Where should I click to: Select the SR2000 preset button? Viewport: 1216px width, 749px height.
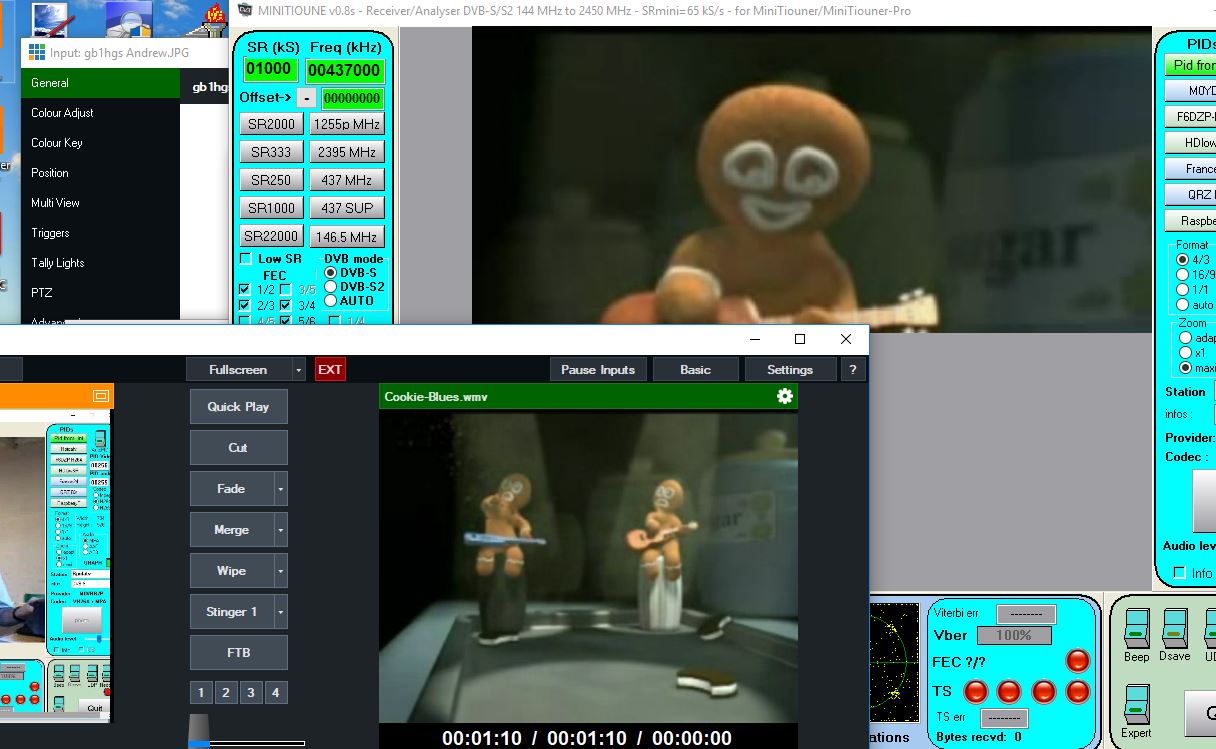272,124
